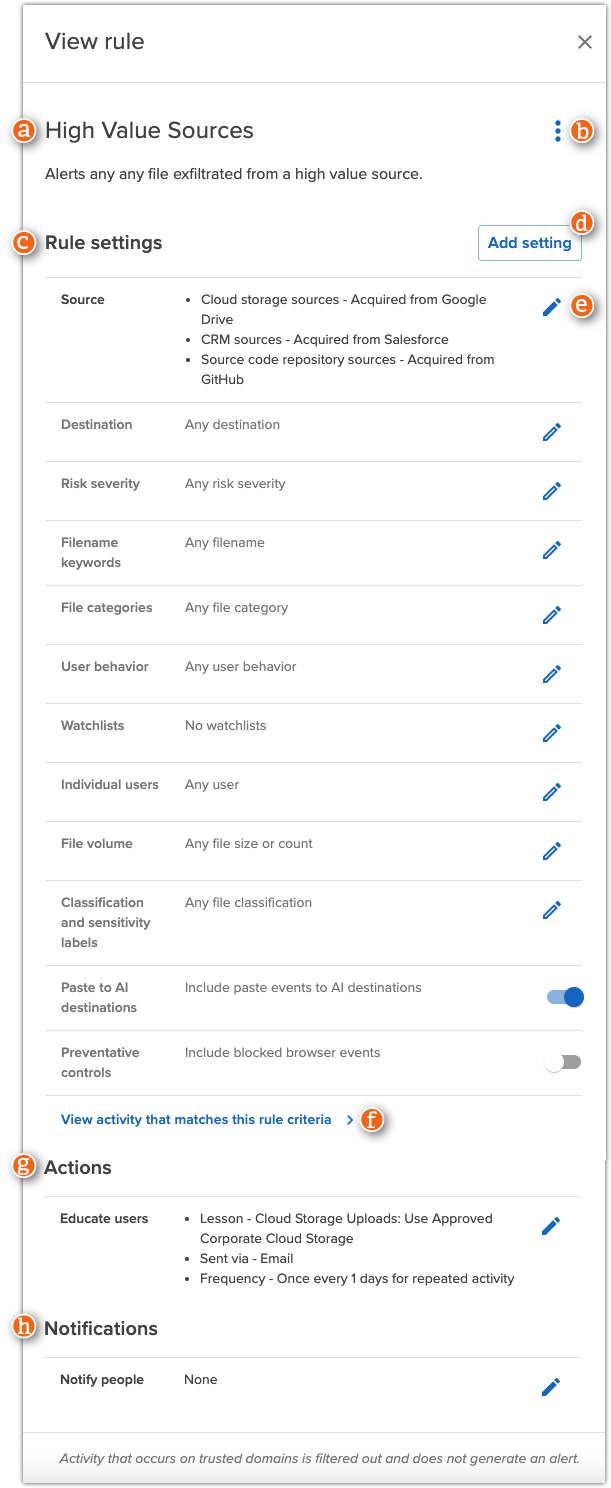
Task: Click the dialog scrollbar on the right
Action: [604, 744]
